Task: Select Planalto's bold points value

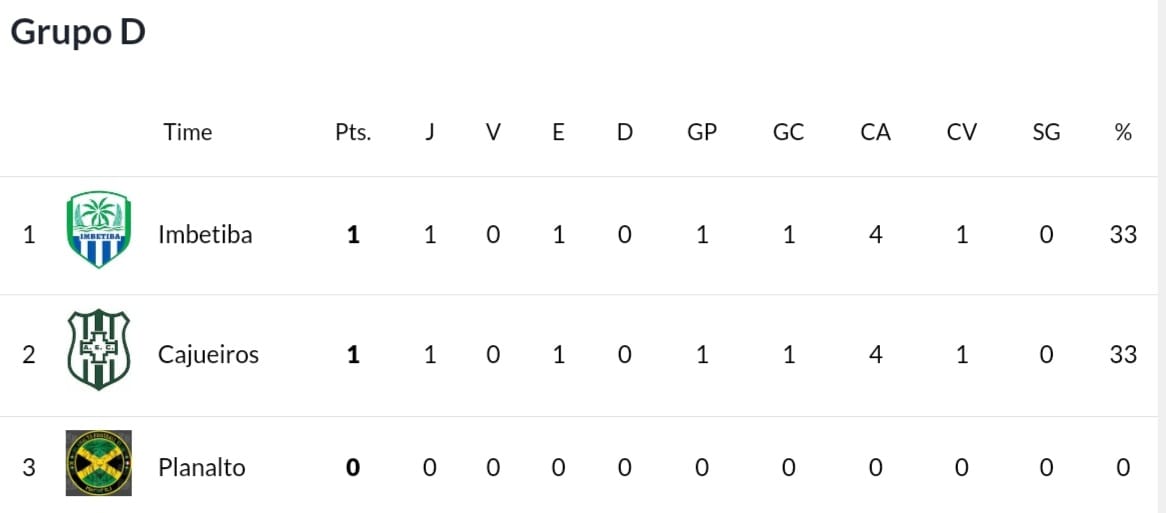Action: click(x=353, y=468)
